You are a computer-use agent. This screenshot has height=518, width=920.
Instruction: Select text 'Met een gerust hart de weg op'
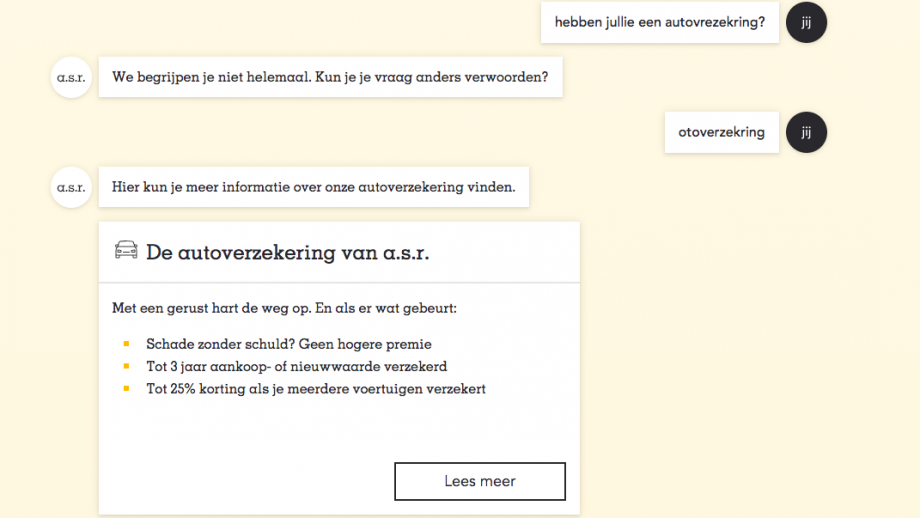211,308
